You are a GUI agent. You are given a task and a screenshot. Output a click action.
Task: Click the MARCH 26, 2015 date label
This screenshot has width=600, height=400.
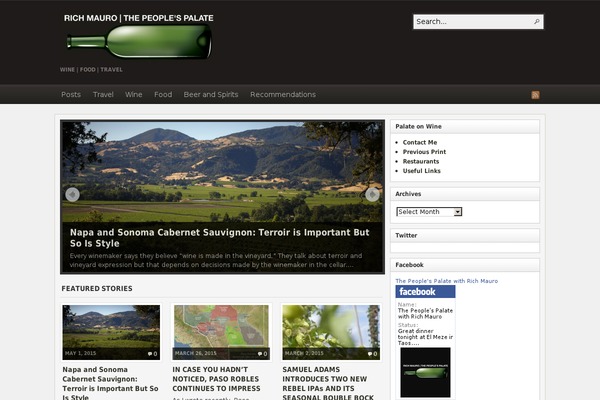(196, 353)
